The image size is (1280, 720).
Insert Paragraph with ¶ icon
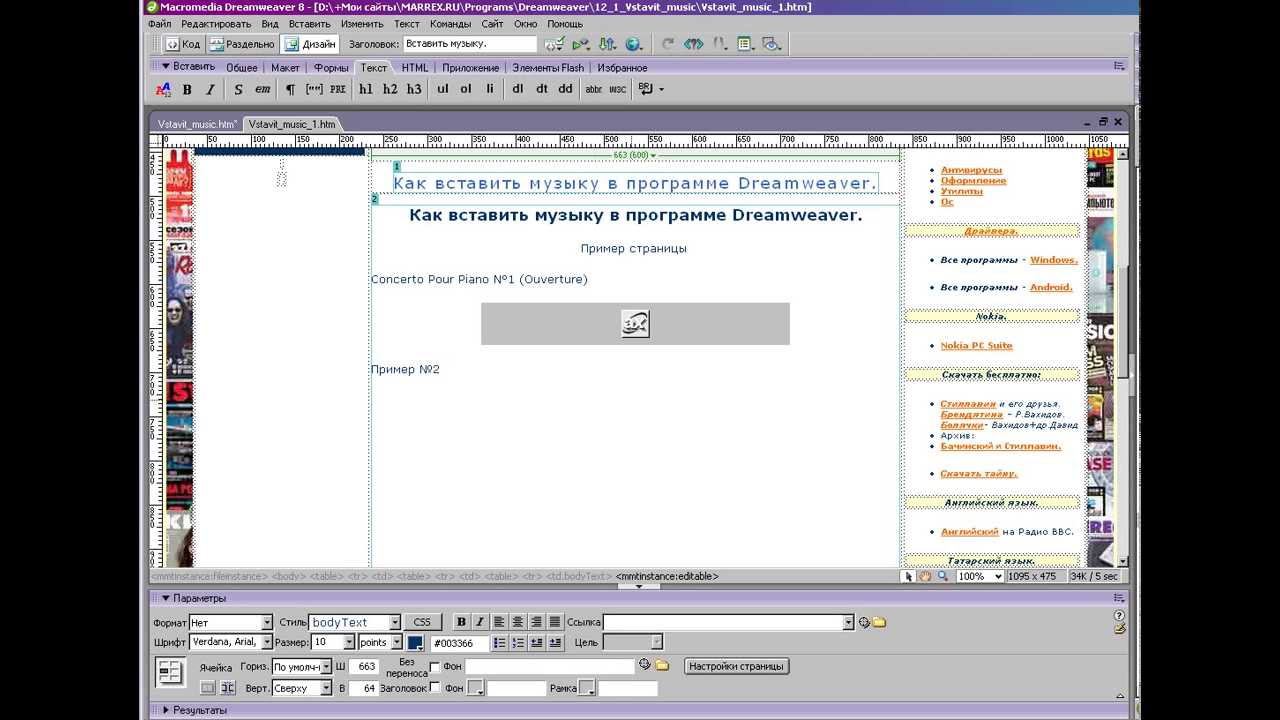[290, 89]
